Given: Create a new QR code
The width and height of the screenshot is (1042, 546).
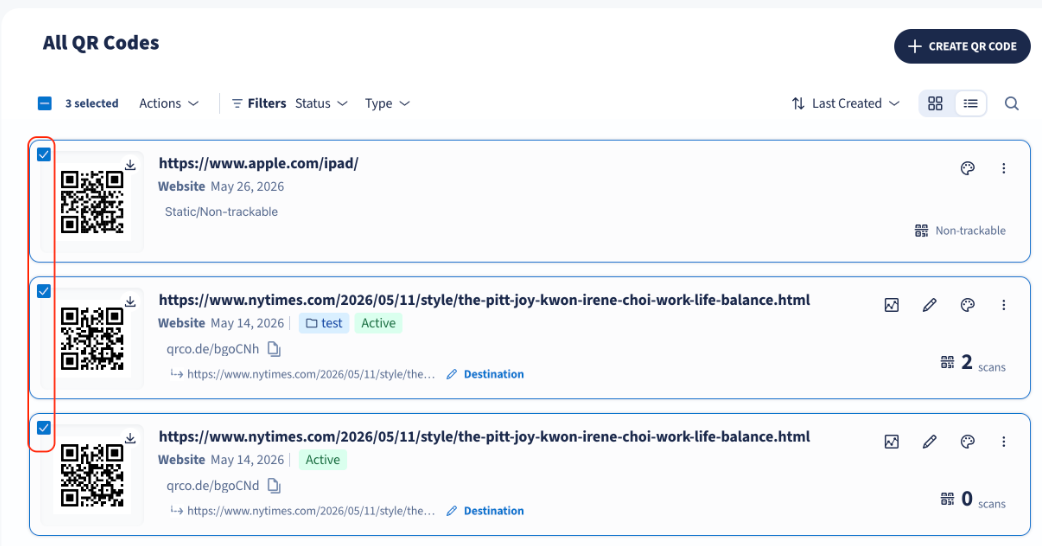Looking at the screenshot, I should coord(962,46).
